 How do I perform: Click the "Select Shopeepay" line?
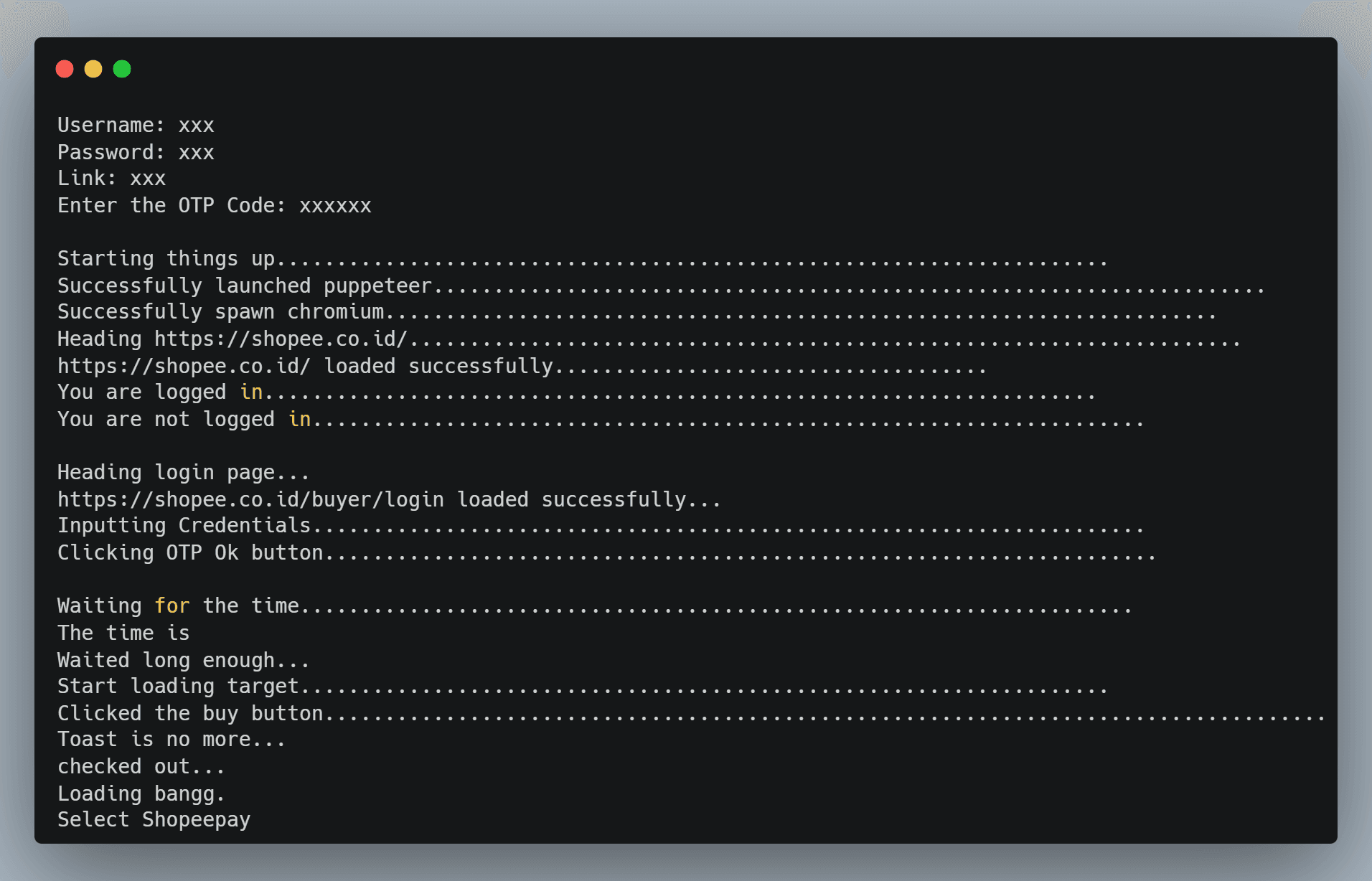click(x=154, y=819)
